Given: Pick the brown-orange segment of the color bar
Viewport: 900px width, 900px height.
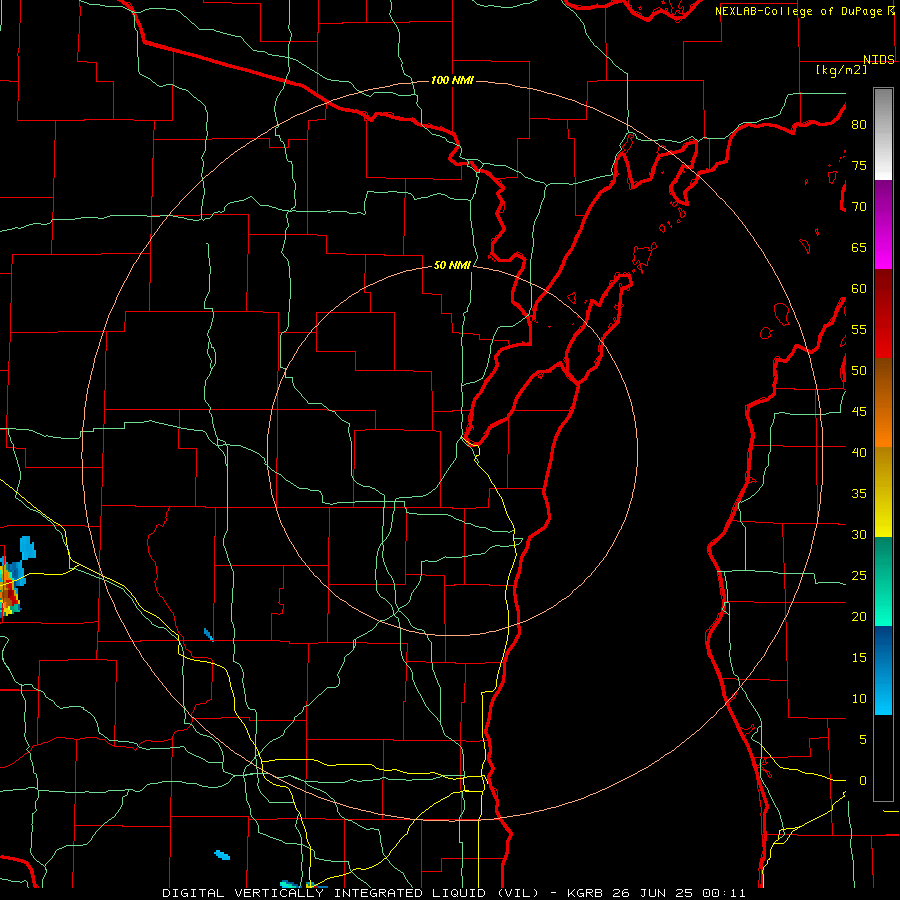Looking at the screenshot, I should tap(883, 402).
